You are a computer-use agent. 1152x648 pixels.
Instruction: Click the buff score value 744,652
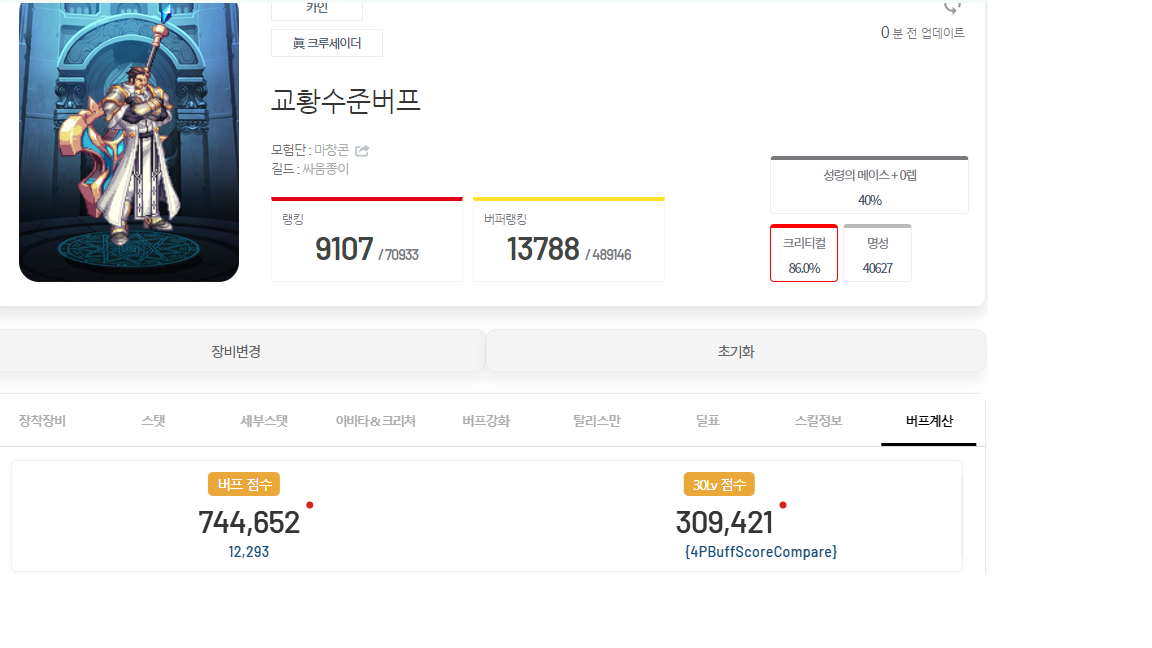tap(249, 523)
